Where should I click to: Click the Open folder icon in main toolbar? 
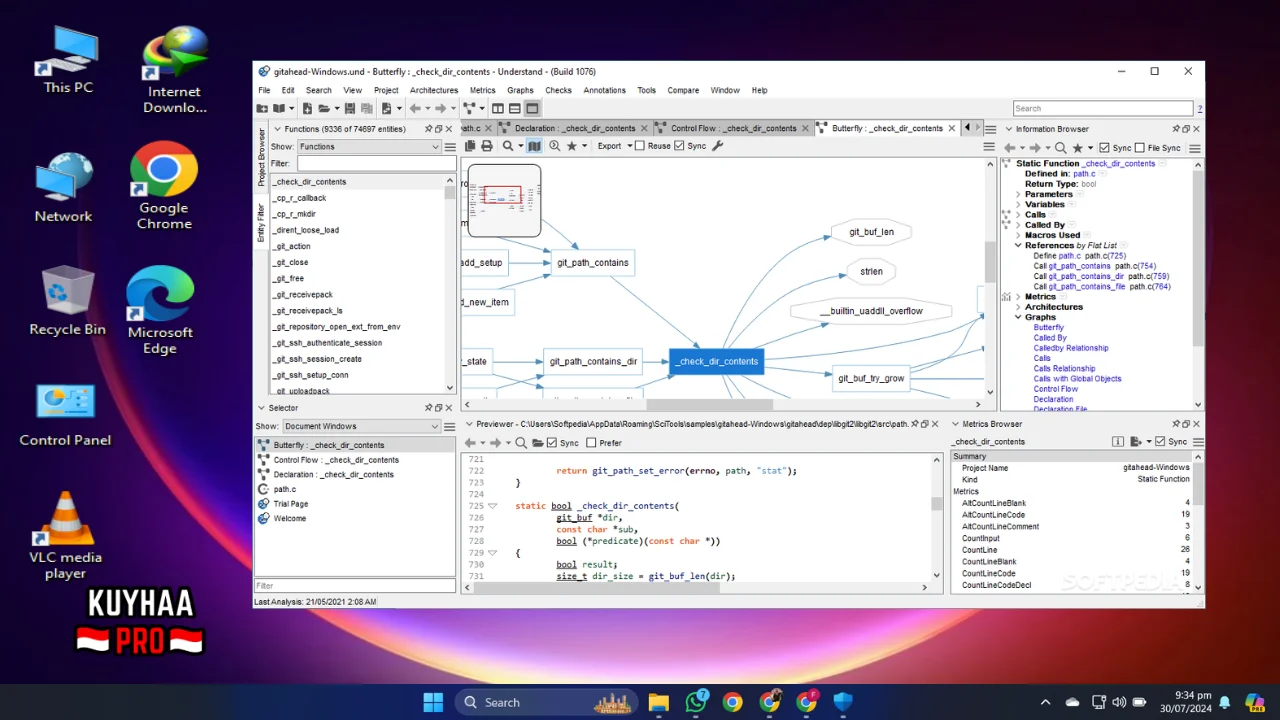click(x=324, y=108)
